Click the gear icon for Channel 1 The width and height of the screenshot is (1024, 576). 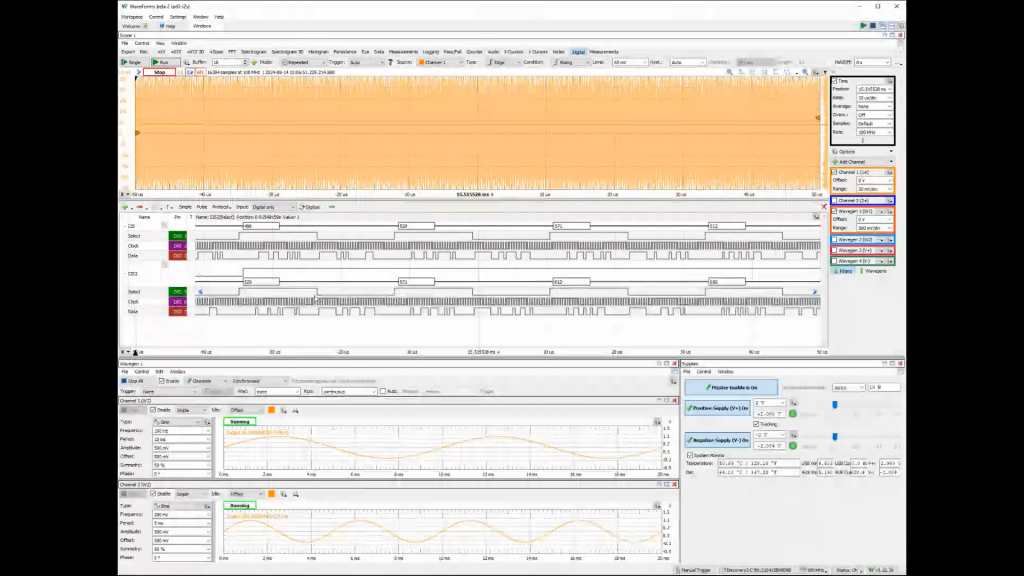889,172
